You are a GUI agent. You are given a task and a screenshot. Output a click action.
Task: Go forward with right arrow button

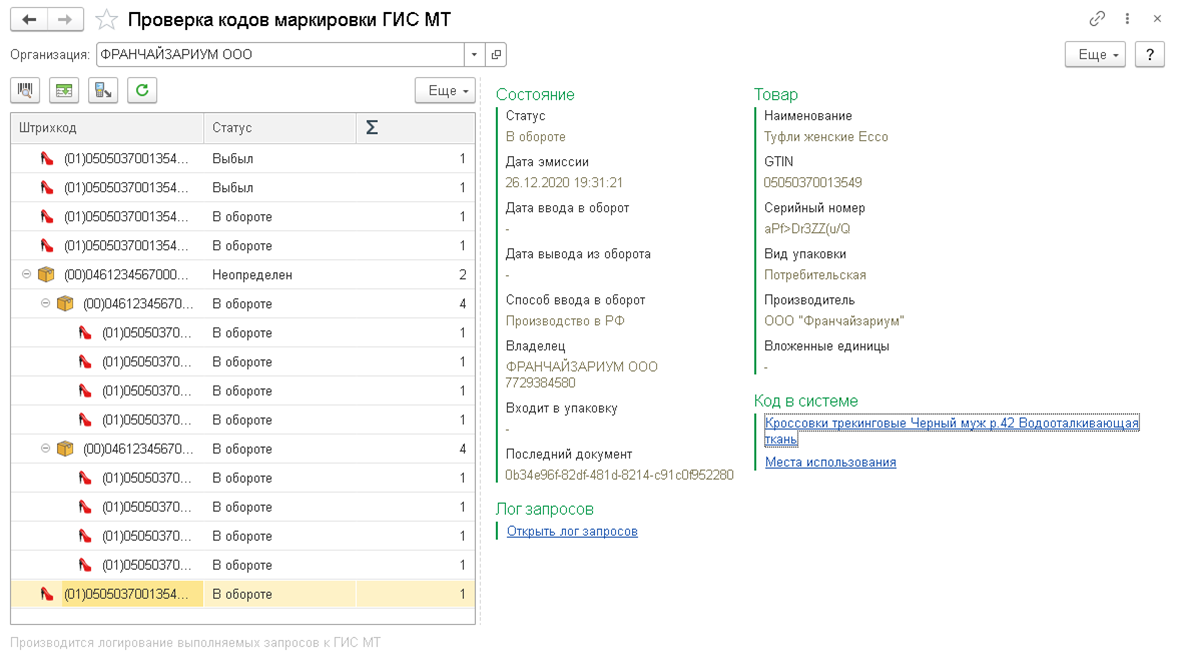pos(65,19)
